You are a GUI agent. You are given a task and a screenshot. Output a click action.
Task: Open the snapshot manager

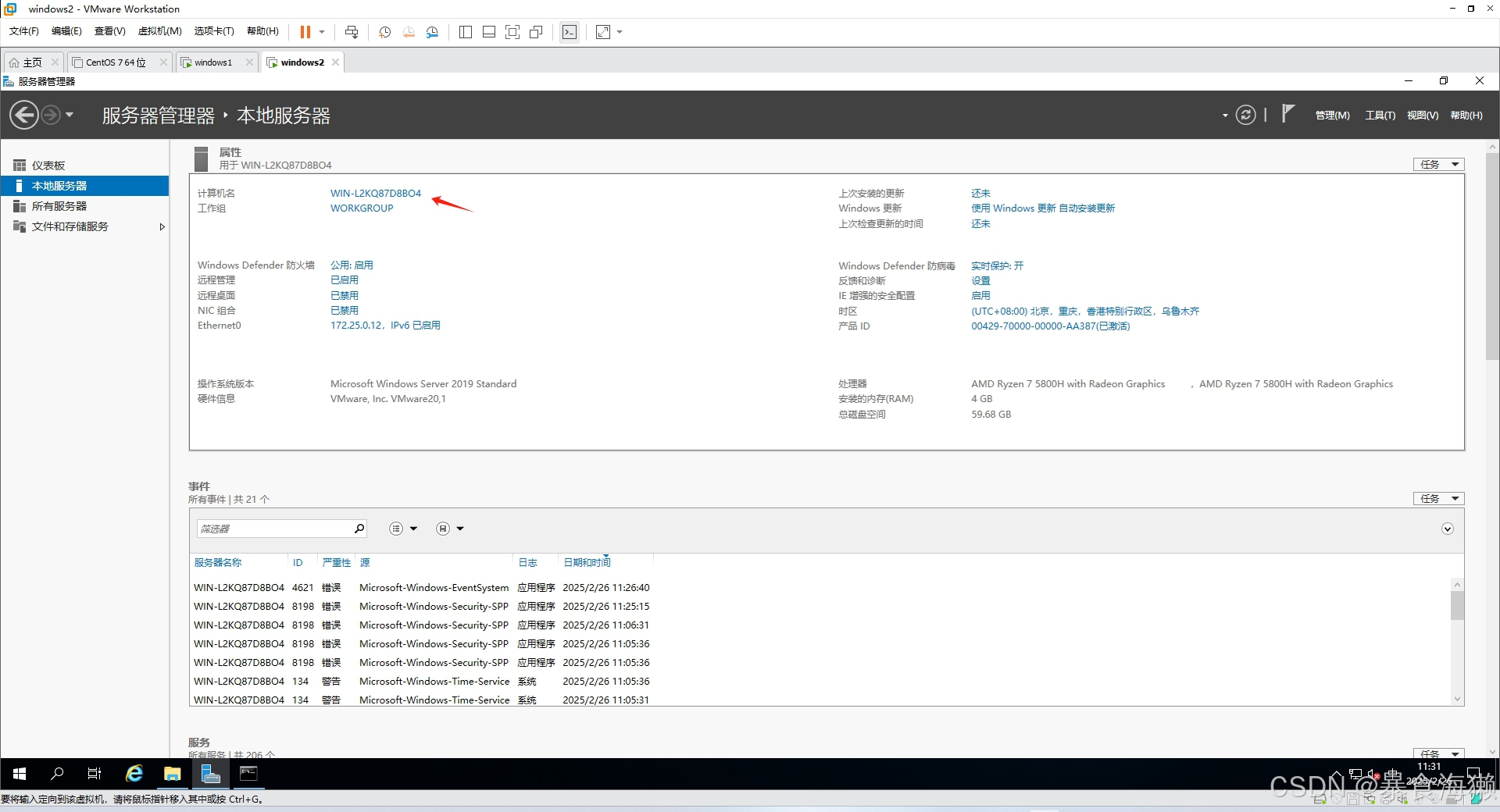pos(433,32)
